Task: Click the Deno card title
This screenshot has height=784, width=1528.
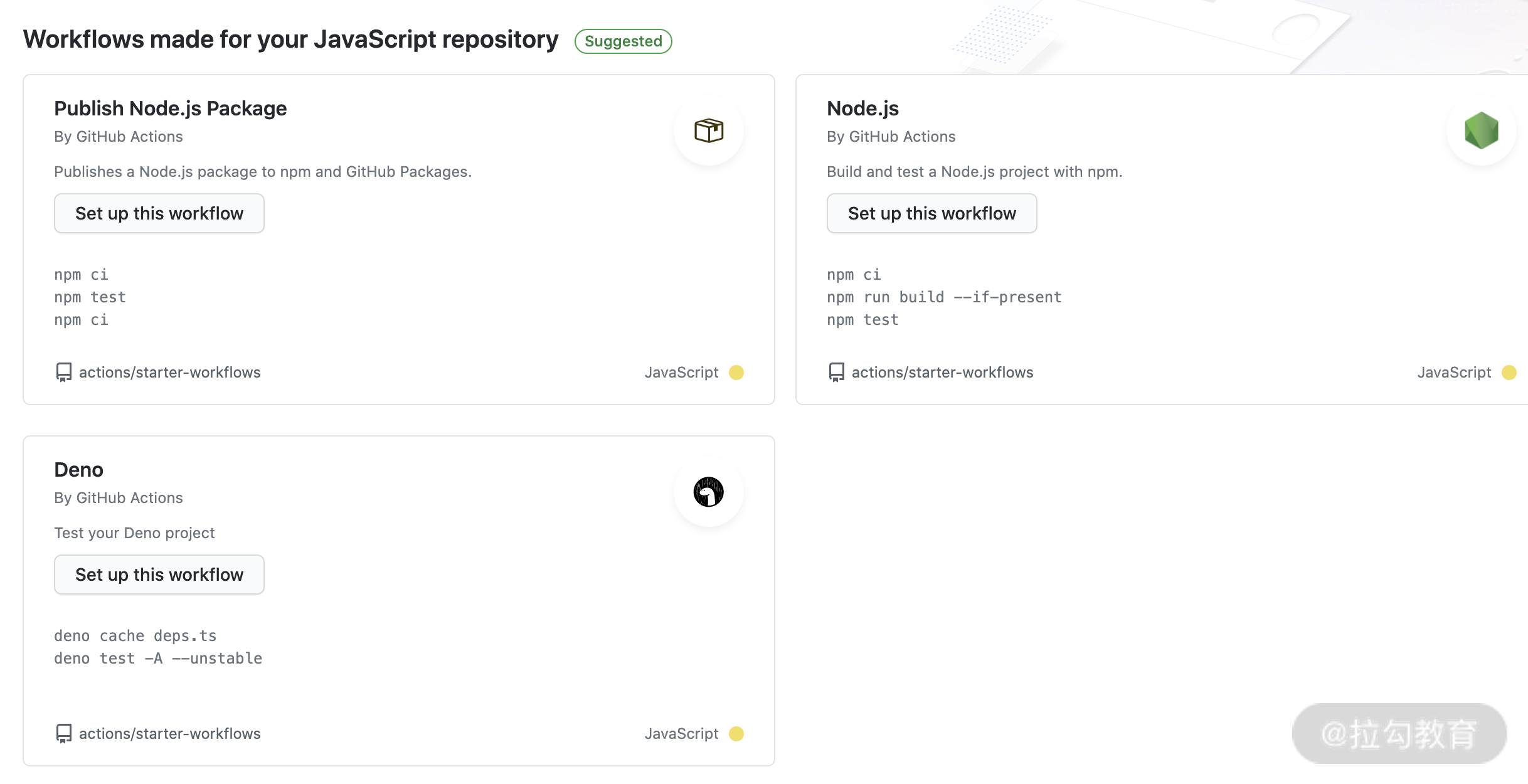Action: pyautogui.click(x=78, y=470)
